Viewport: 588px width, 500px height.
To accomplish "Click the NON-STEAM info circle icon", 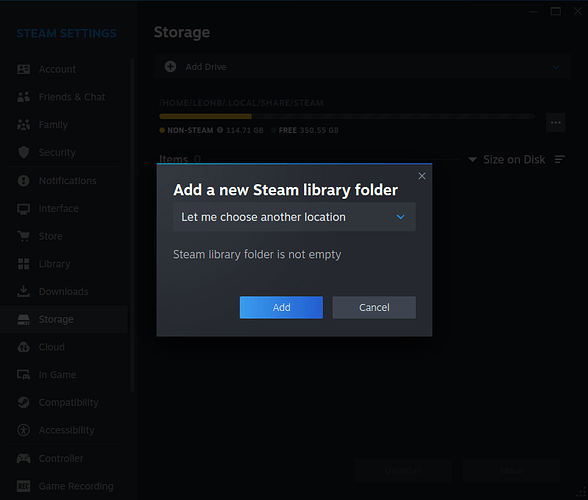I will (220, 130).
